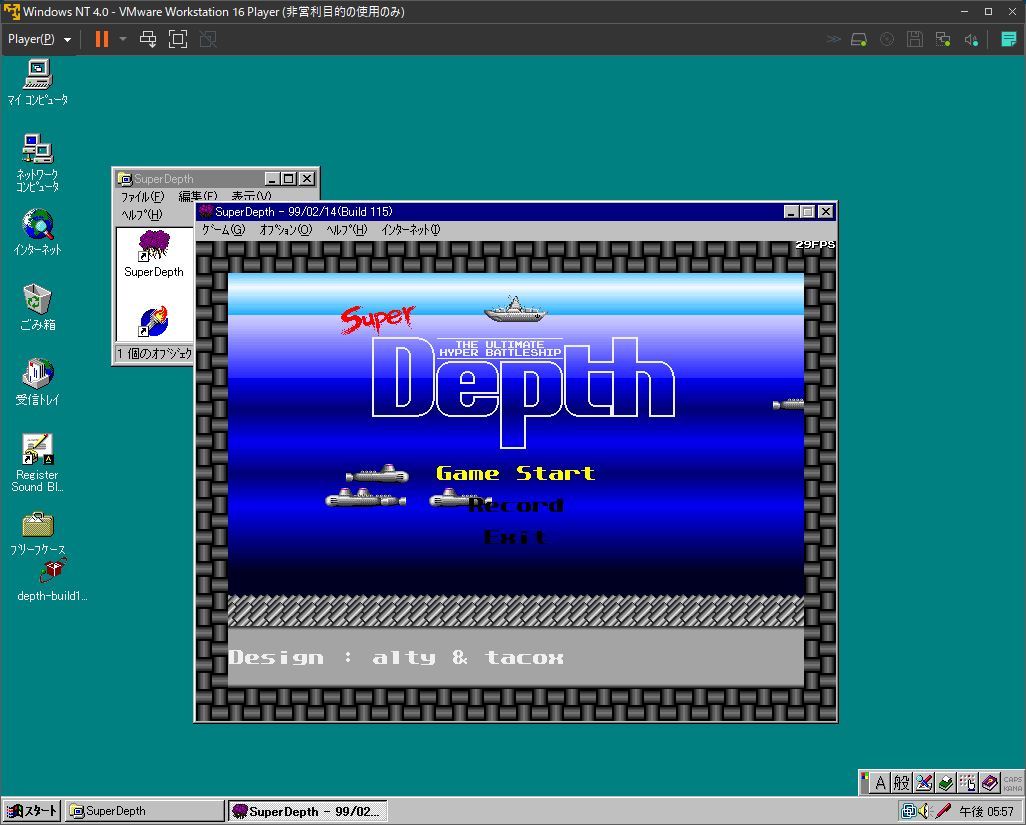Maximize the SuperDepth folder window
This screenshot has width=1026, height=825.
pos(289,178)
